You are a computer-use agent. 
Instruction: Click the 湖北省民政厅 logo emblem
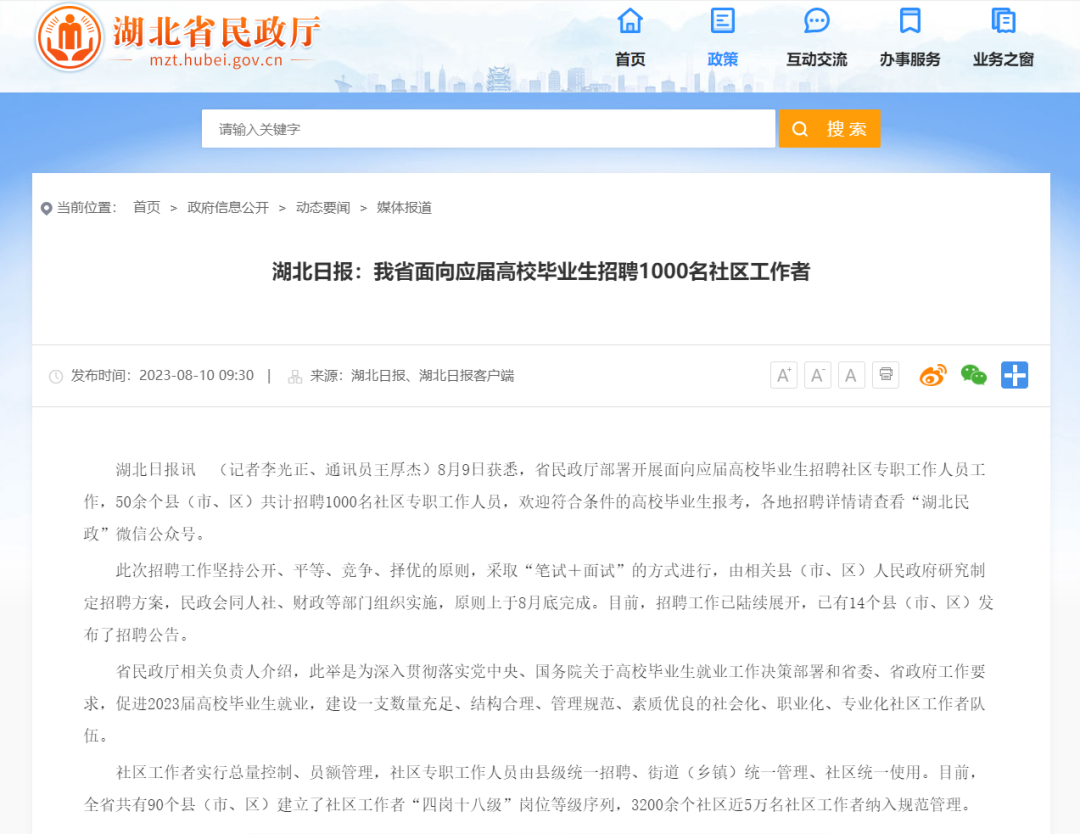coord(68,38)
